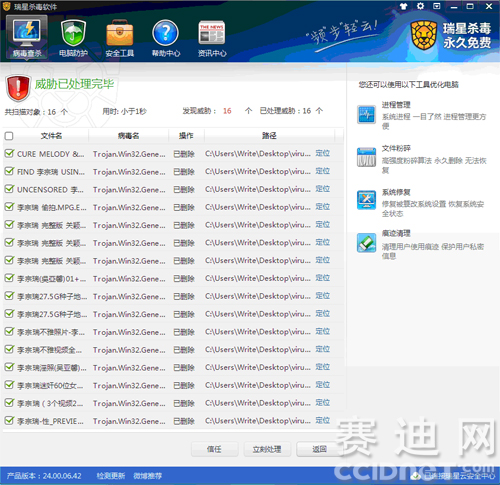Click the 痕迹清理 title text
The height and width of the screenshot is (485, 500).
point(396,233)
